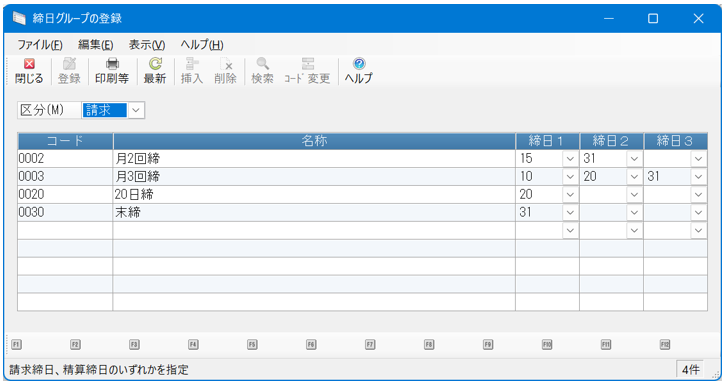Viewport: 724px width, 385px height.
Task: Expand 締日1 dropdown for row 0002
Action: click(570, 159)
